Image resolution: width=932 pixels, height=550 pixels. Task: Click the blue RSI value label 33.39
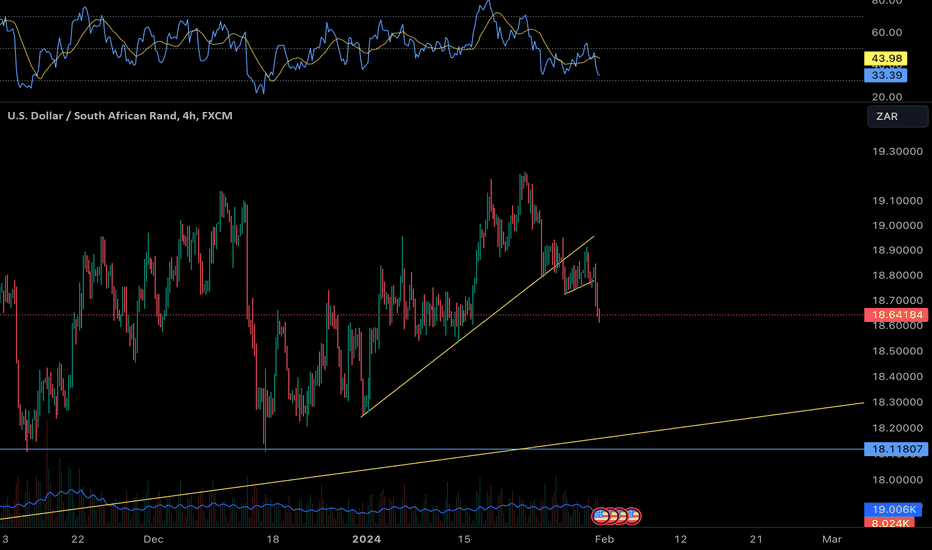pos(886,75)
